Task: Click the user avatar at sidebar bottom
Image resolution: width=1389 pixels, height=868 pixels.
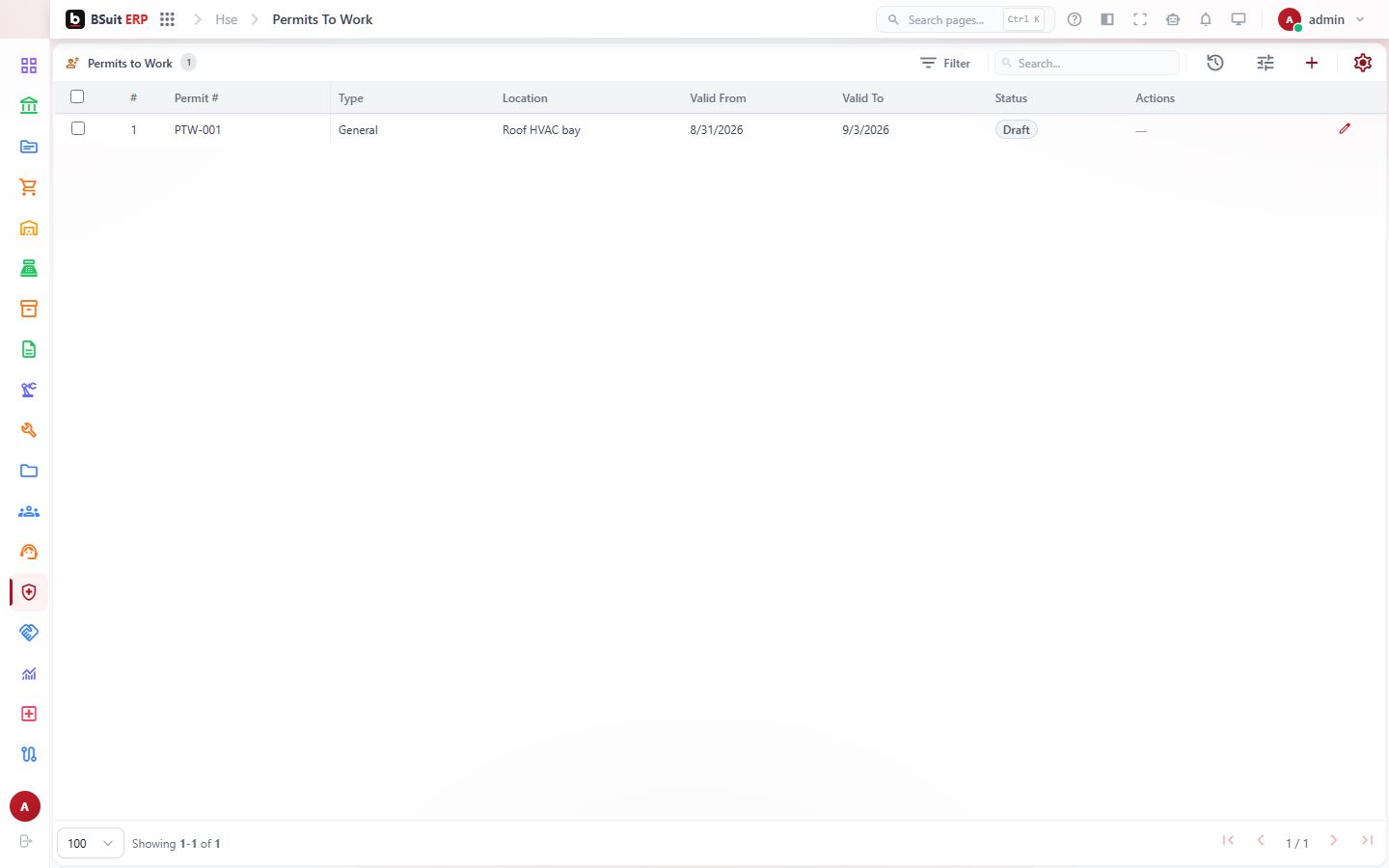Action: pos(25,806)
